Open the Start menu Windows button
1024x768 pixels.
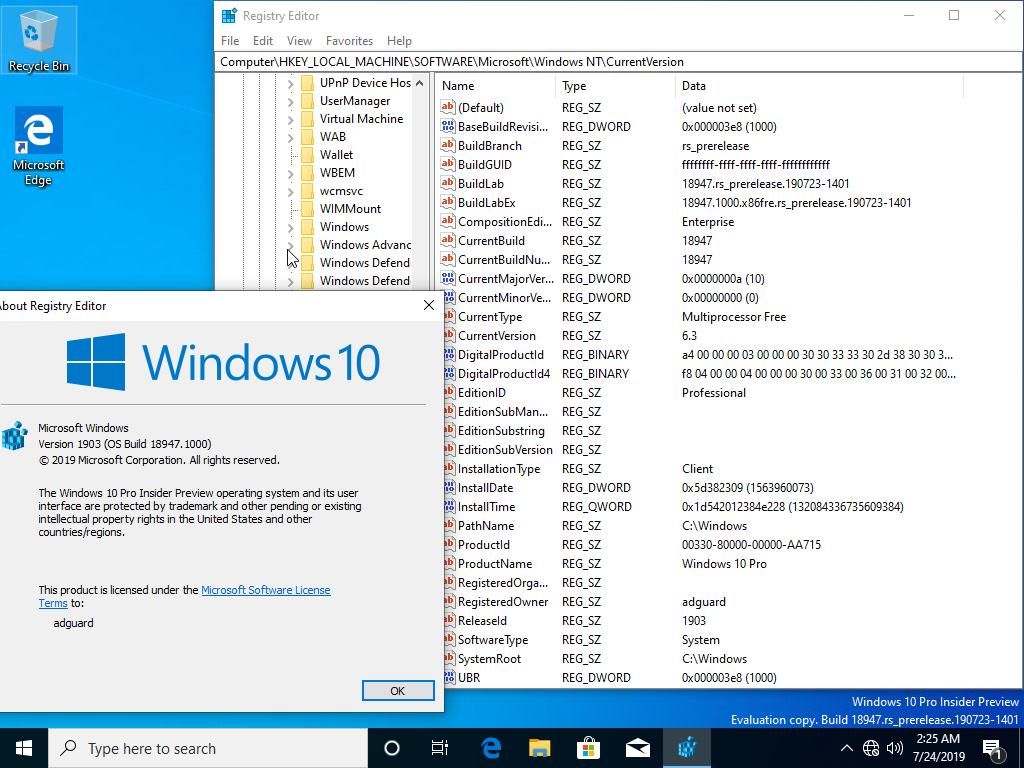click(24, 748)
